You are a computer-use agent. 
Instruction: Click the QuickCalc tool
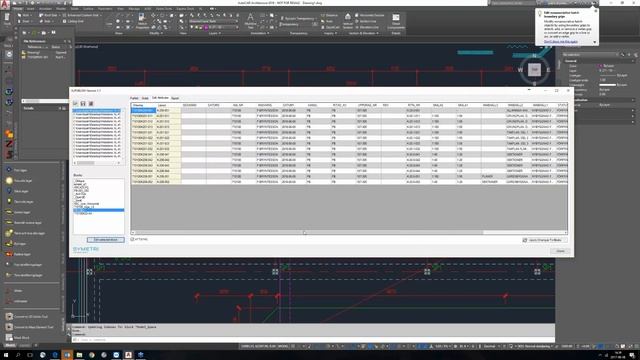[331, 27]
